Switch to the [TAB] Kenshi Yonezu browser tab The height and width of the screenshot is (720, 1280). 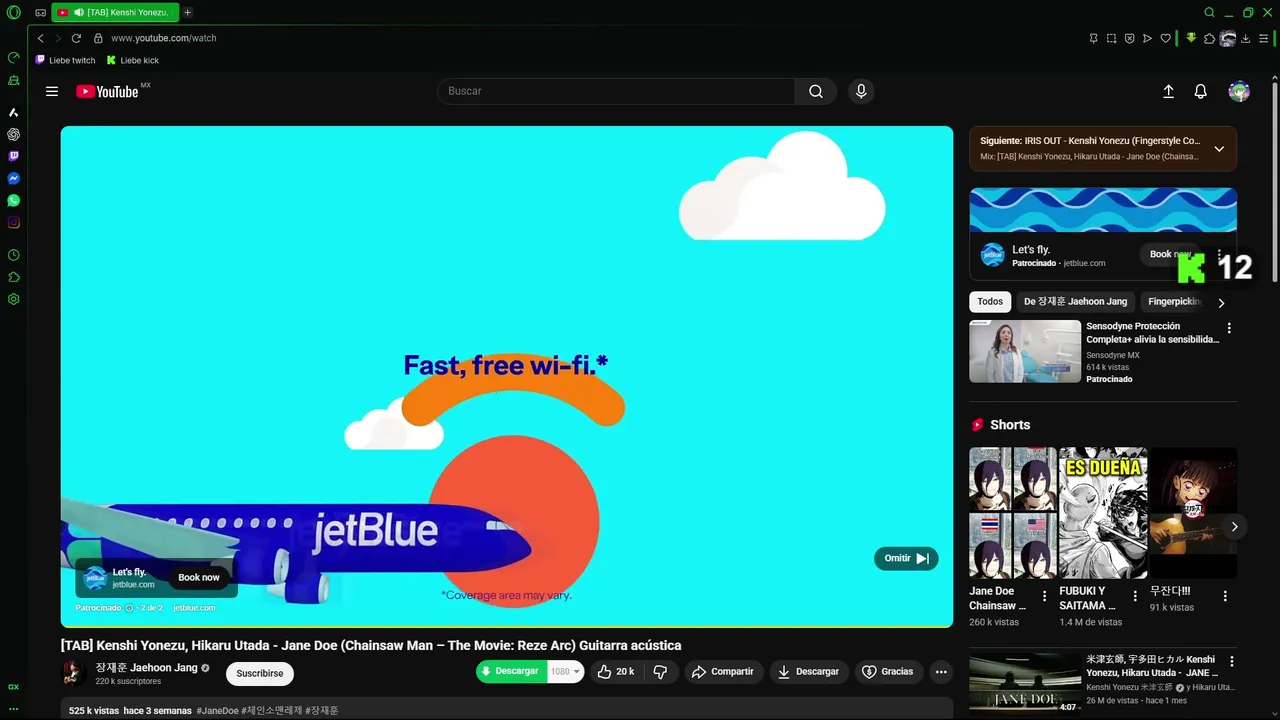(116, 12)
